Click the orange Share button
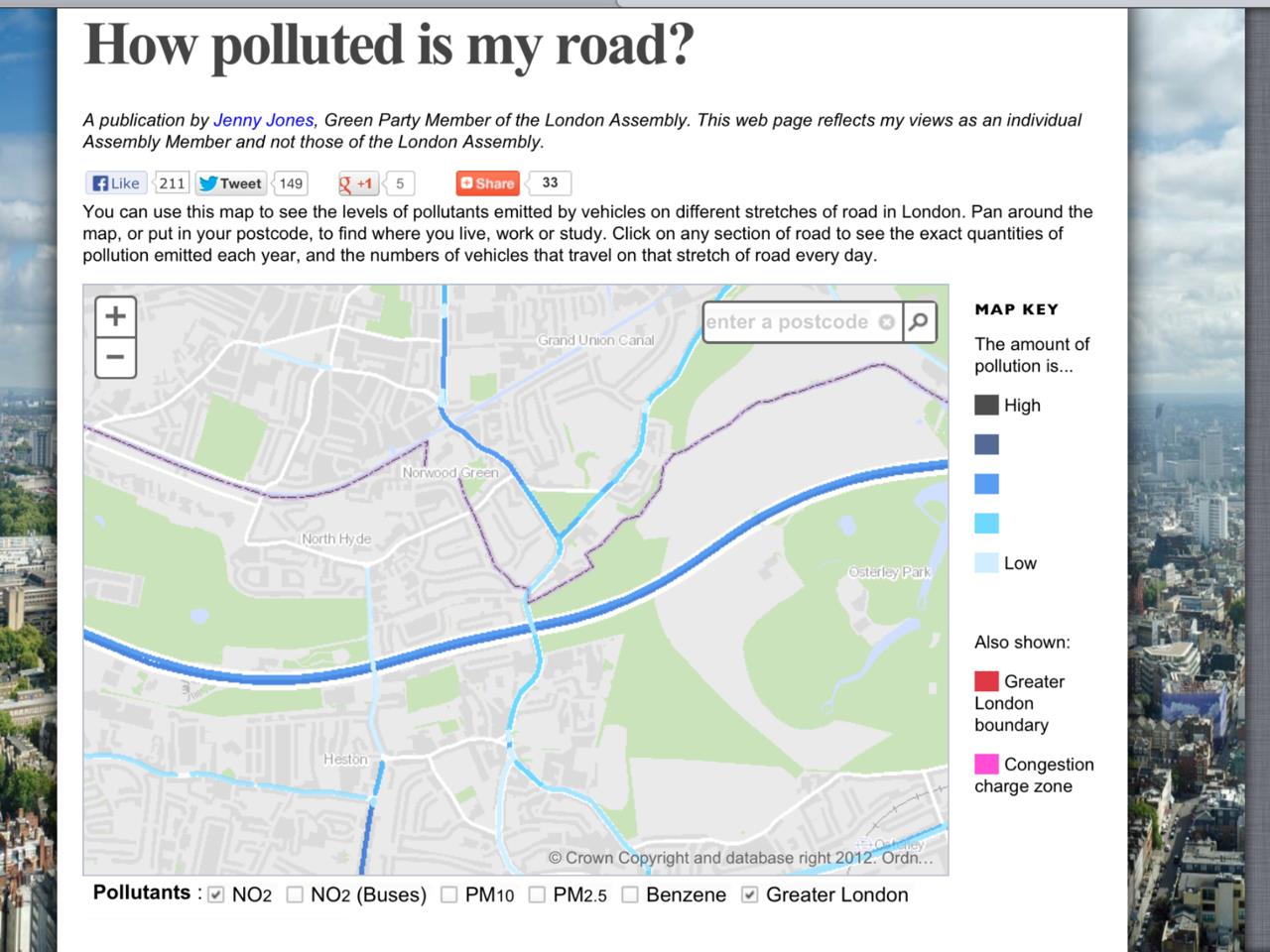 pyautogui.click(x=487, y=183)
